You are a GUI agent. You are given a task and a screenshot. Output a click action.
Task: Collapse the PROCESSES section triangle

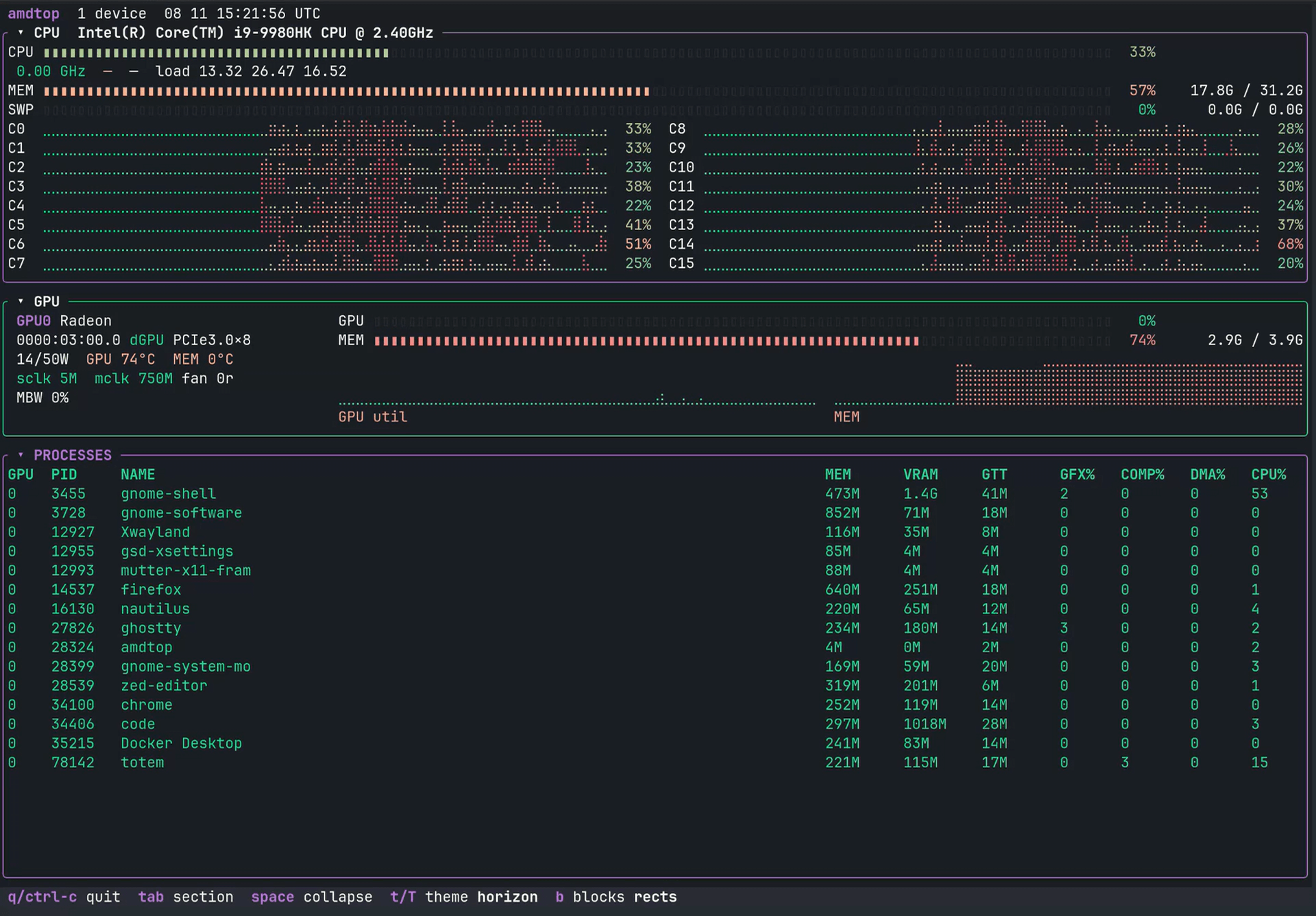(21, 455)
